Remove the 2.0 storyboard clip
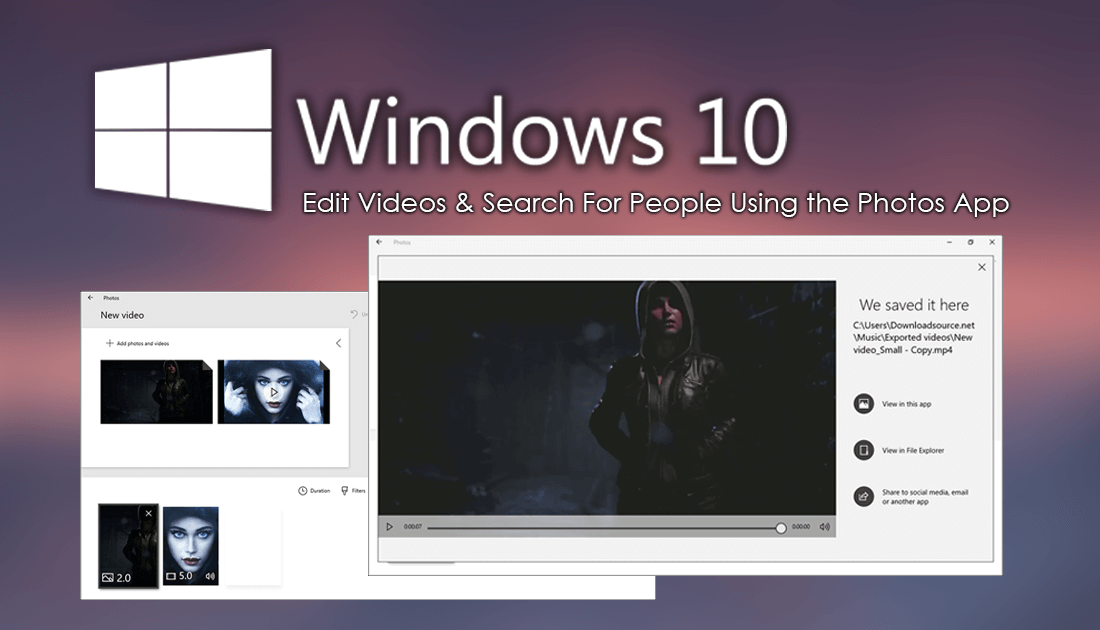The image size is (1100, 630). coord(149,514)
